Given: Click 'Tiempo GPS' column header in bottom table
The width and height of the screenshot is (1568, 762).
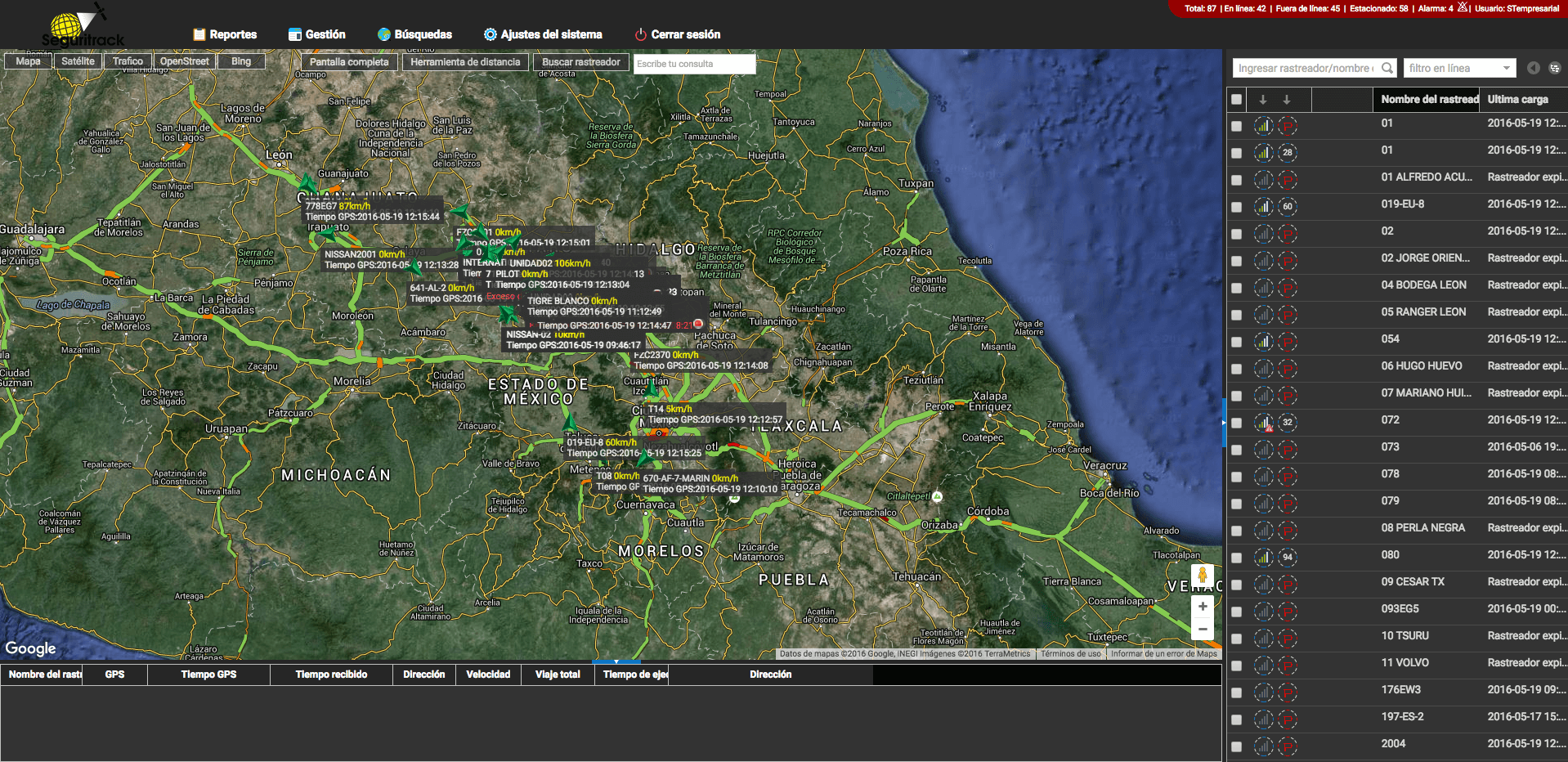Looking at the screenshot, I should point(208,675).
